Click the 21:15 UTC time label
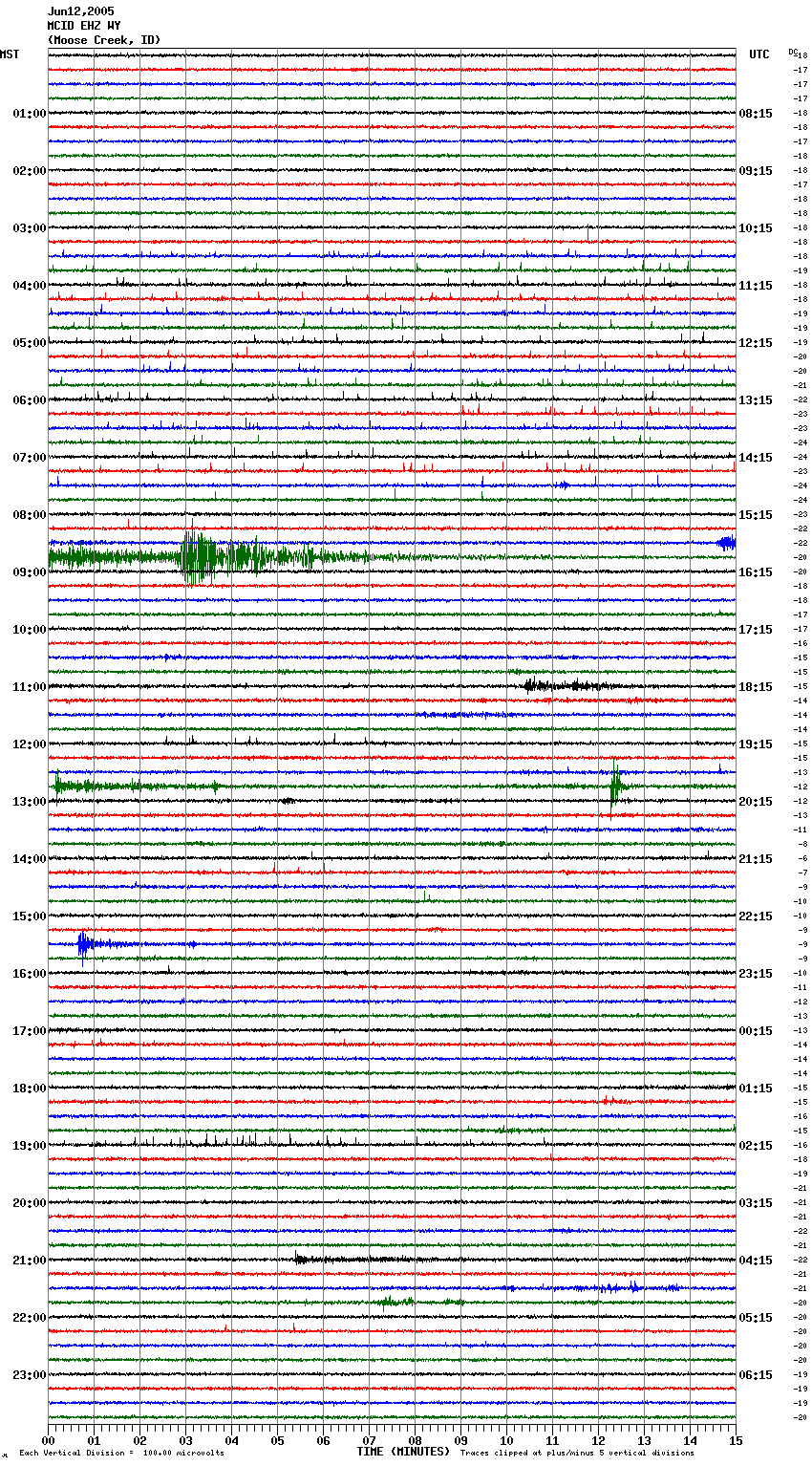Image resolution: width=812 pixels, height=1466 pixels. [x=756, y=859]
